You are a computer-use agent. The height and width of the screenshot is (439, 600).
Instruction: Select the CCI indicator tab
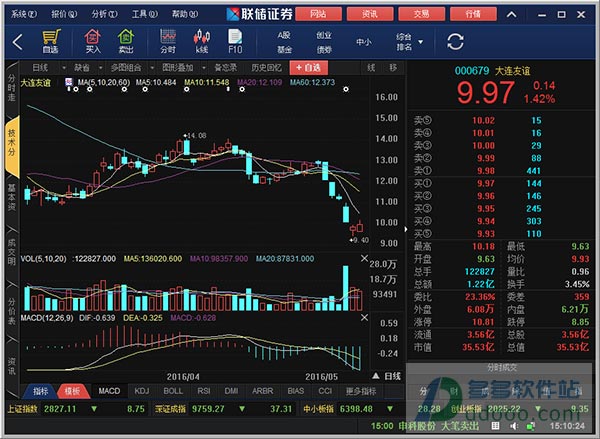[325, 391]
